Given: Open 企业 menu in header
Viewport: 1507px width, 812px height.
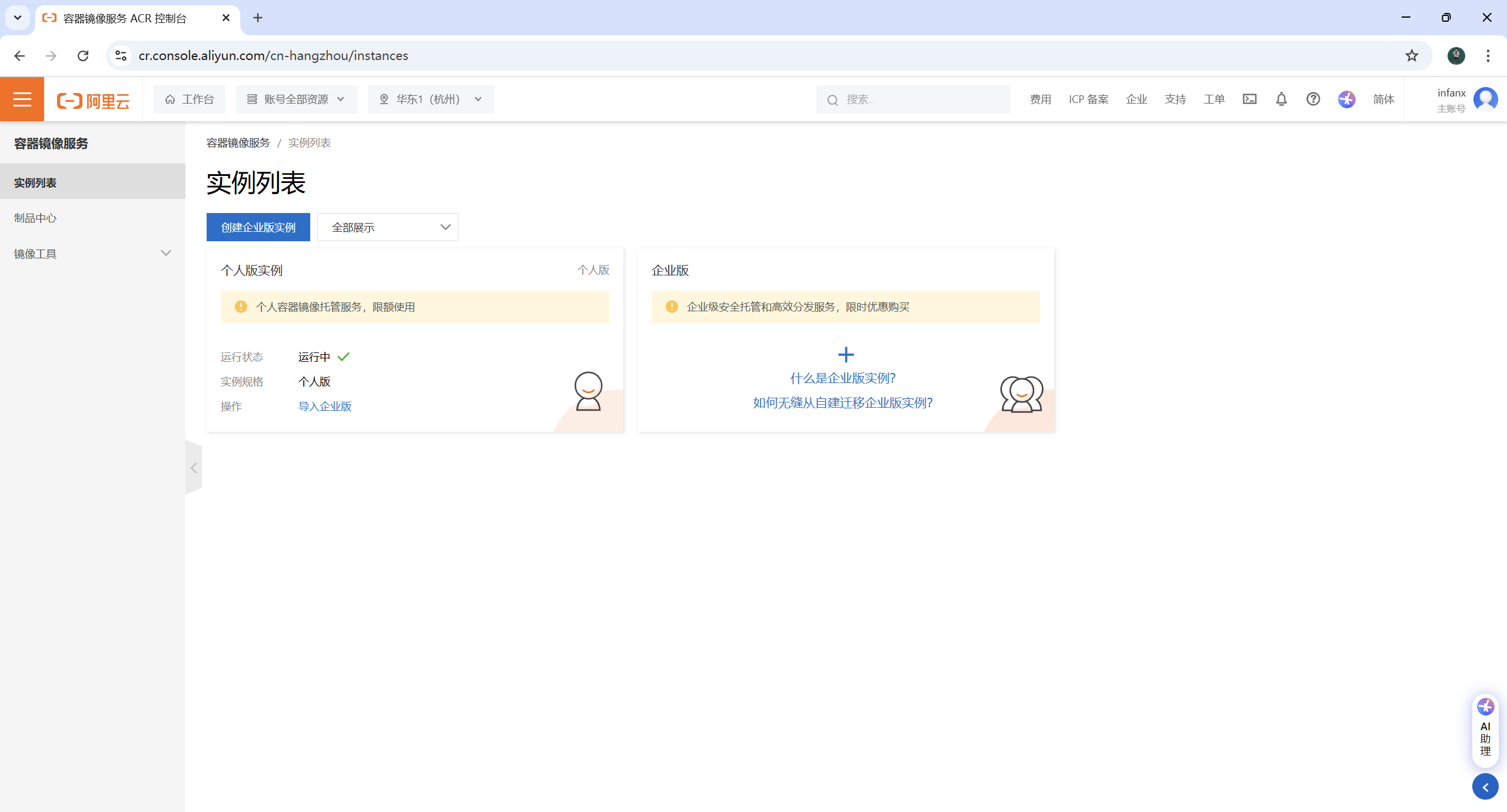Looking at the screenshot, I should tap(1136, 99).
